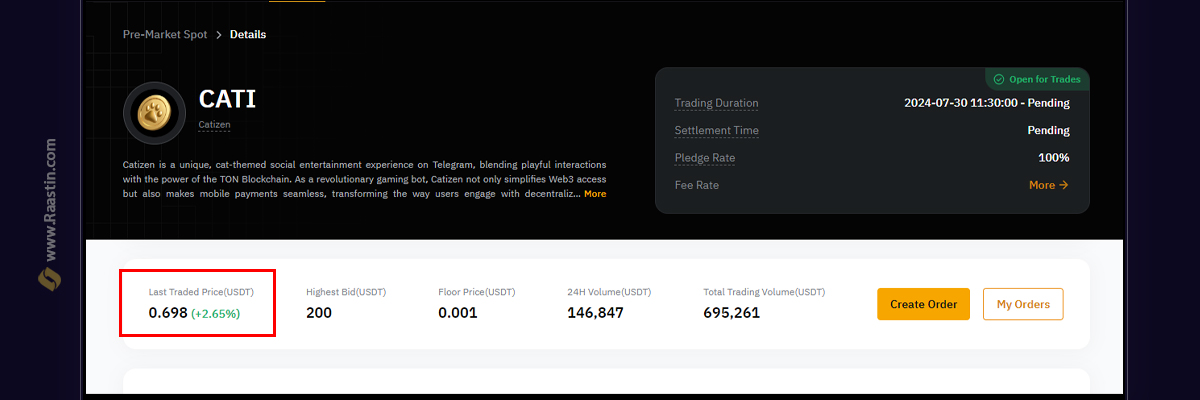Image resolution: width=1200 pixels, height=400 pixels.
Task: Click the Settlement Time Pending value
Action: click(x=1048, y=130)
